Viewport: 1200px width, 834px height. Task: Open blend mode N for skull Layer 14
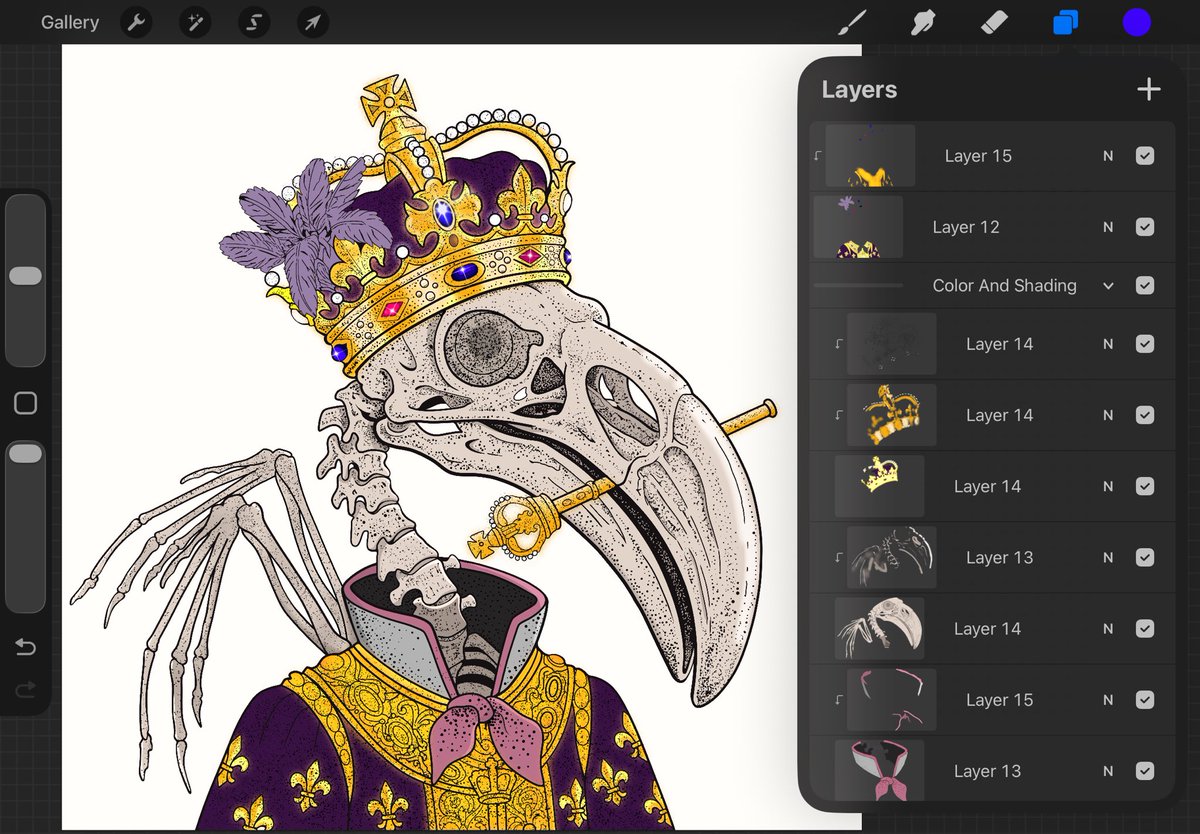click(x=1108, y=629)
